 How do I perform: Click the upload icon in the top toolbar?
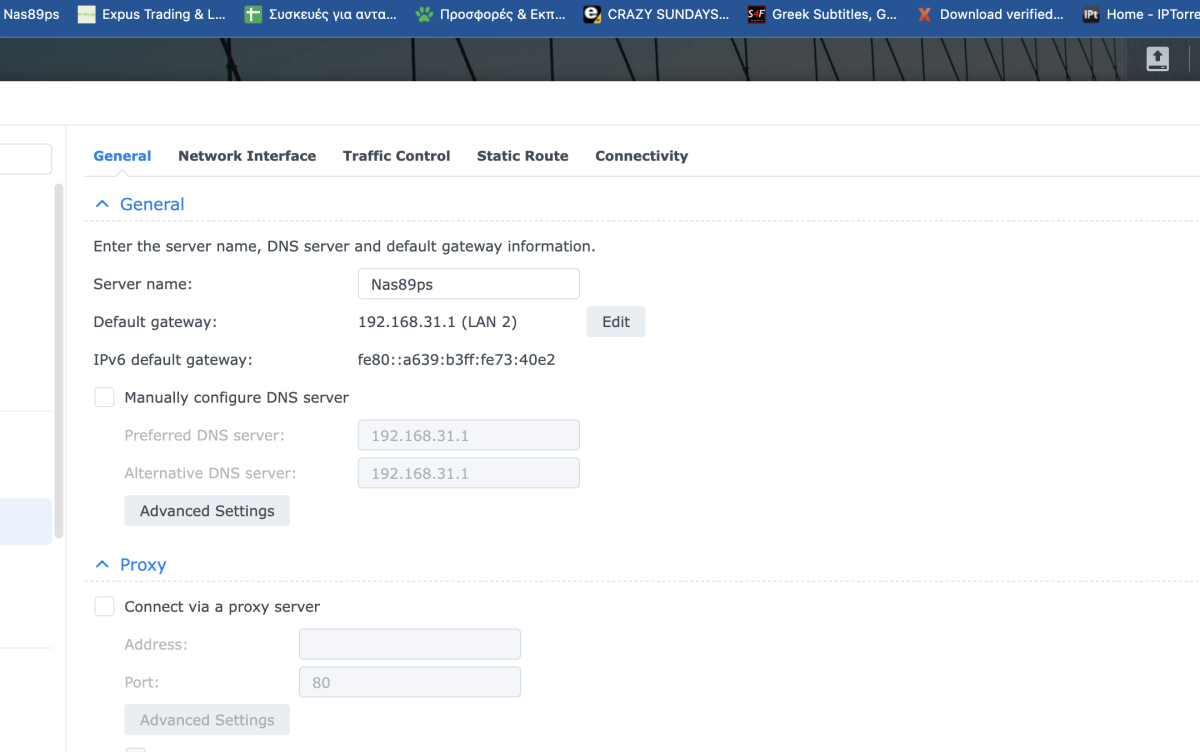1157,59
